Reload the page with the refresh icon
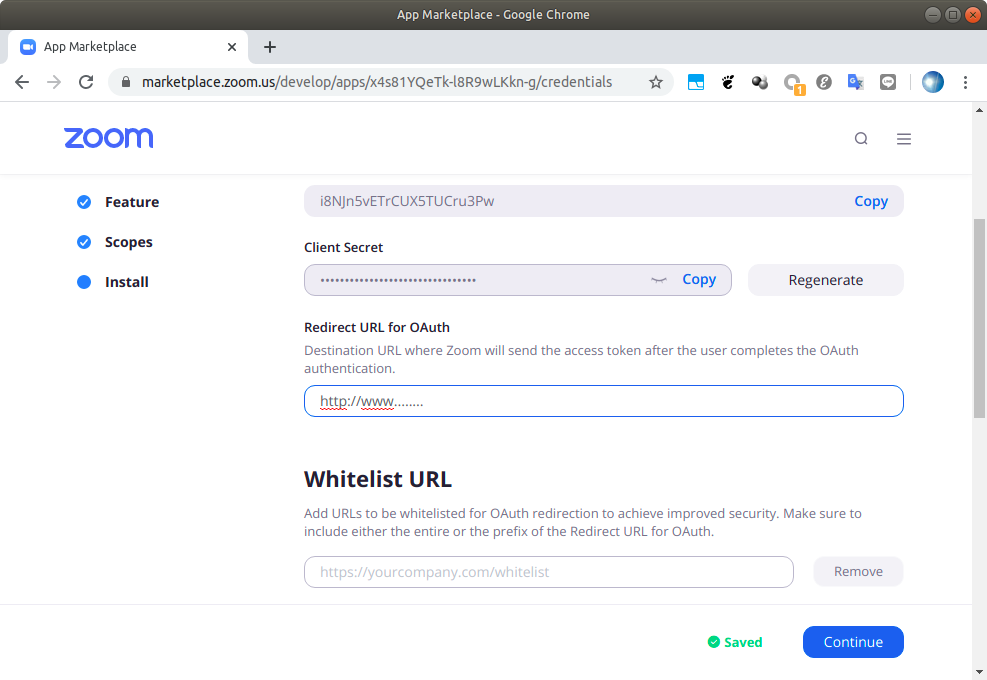Image resolution: width=987 pixels, height=680 pixels. [86, 82]
